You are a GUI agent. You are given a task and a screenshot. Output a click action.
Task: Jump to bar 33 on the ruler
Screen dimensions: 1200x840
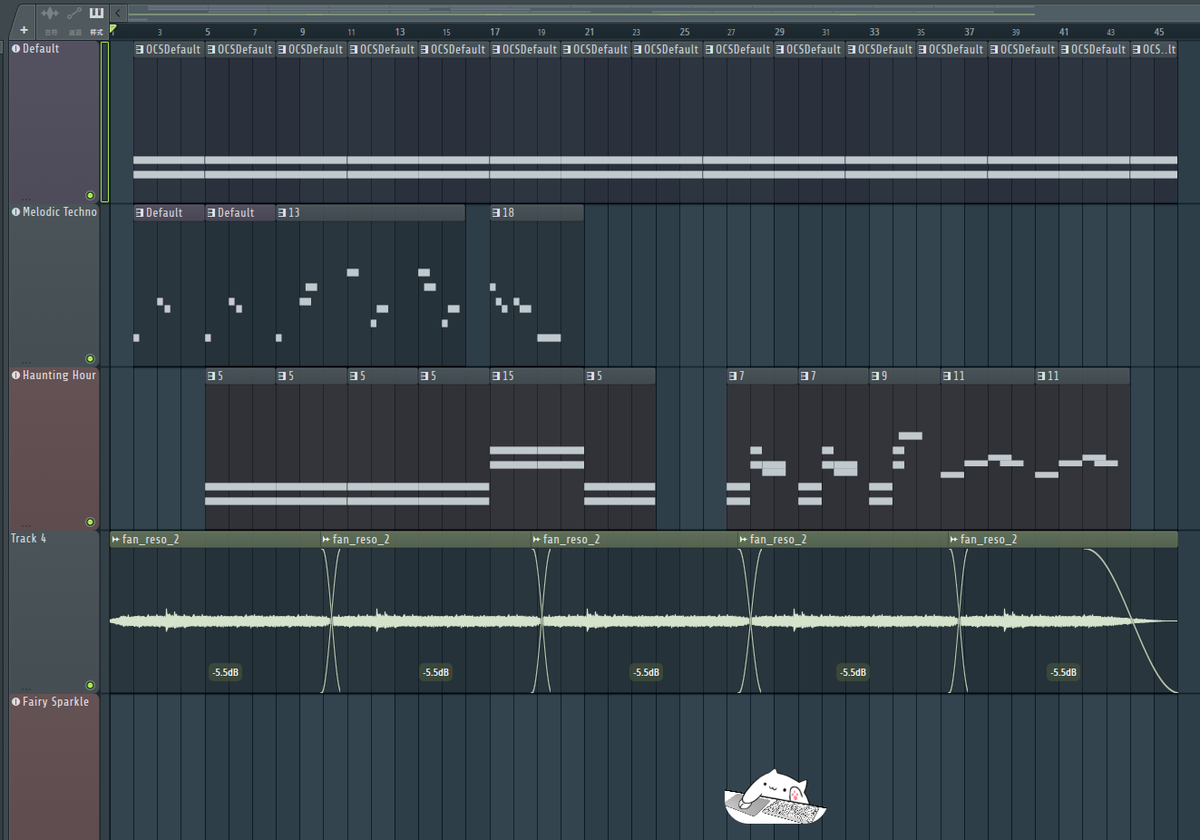875,32
